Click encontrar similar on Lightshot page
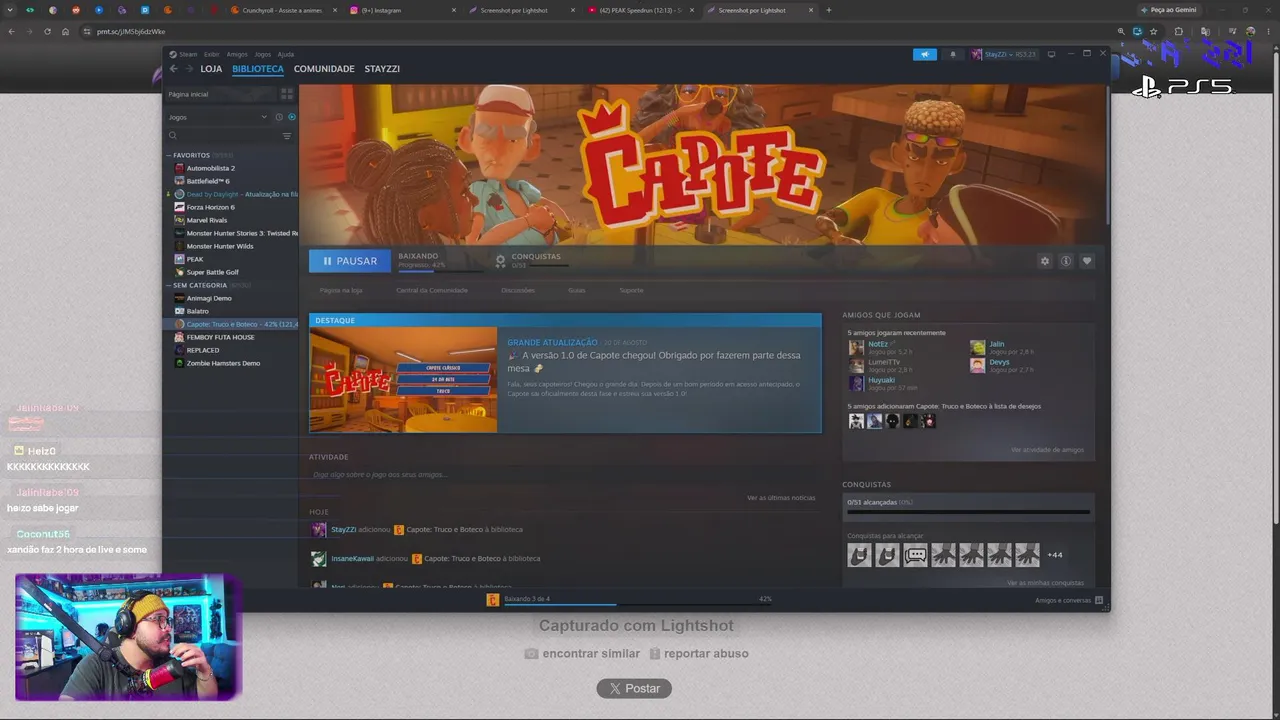This screenshot has width=1280, height=720. tap(582, 654)
